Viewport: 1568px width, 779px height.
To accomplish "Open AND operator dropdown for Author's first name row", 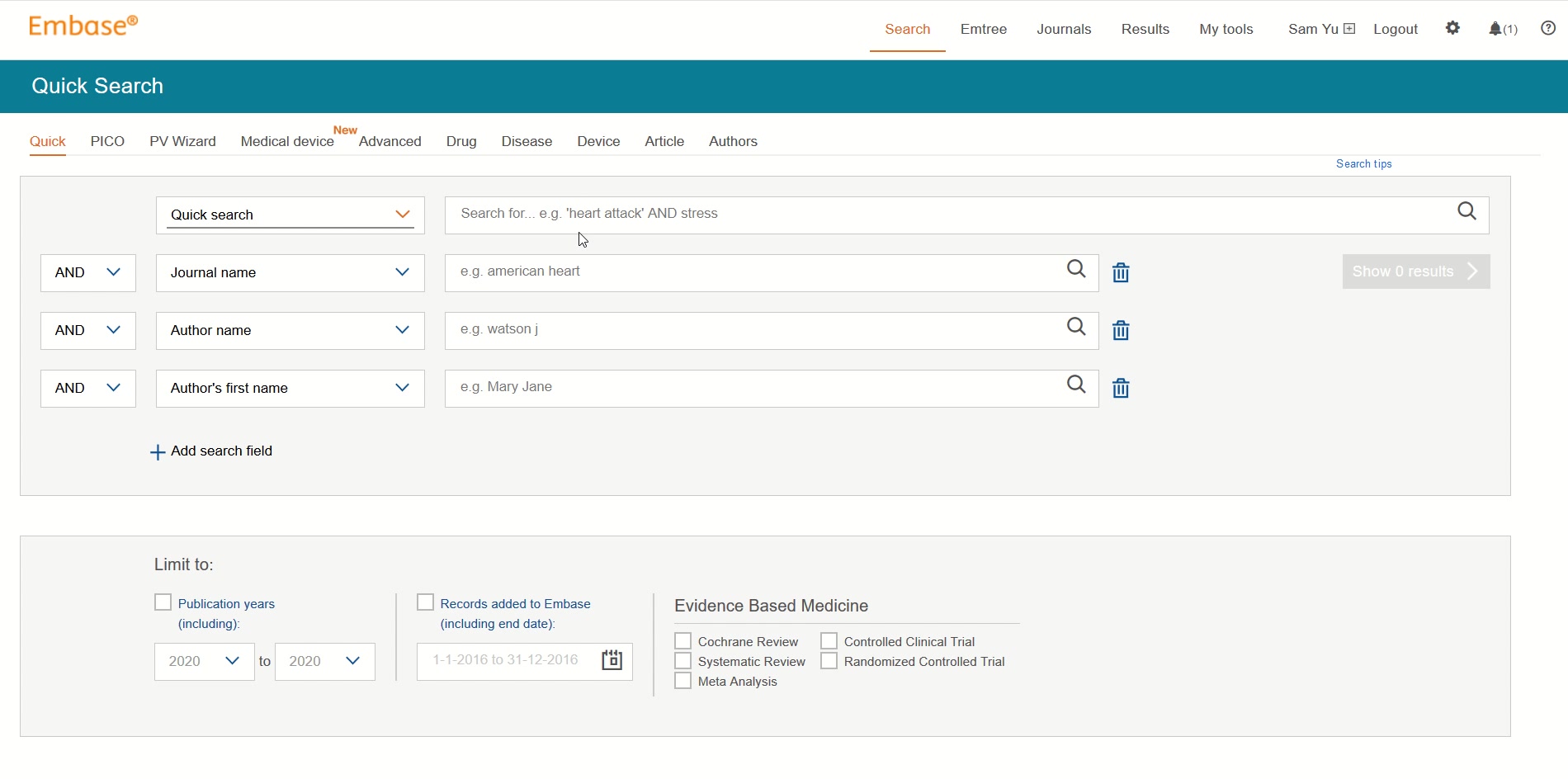I will pyautogui.click(x=88, y=389).
